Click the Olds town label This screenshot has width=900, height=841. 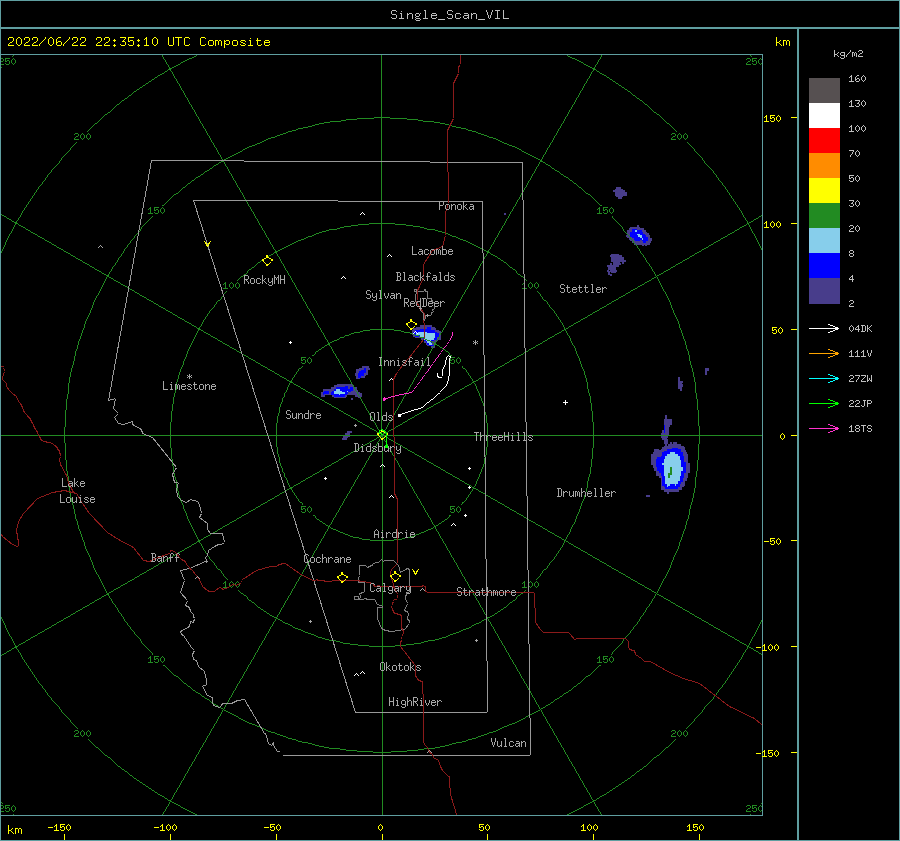(x=381, y=417)
